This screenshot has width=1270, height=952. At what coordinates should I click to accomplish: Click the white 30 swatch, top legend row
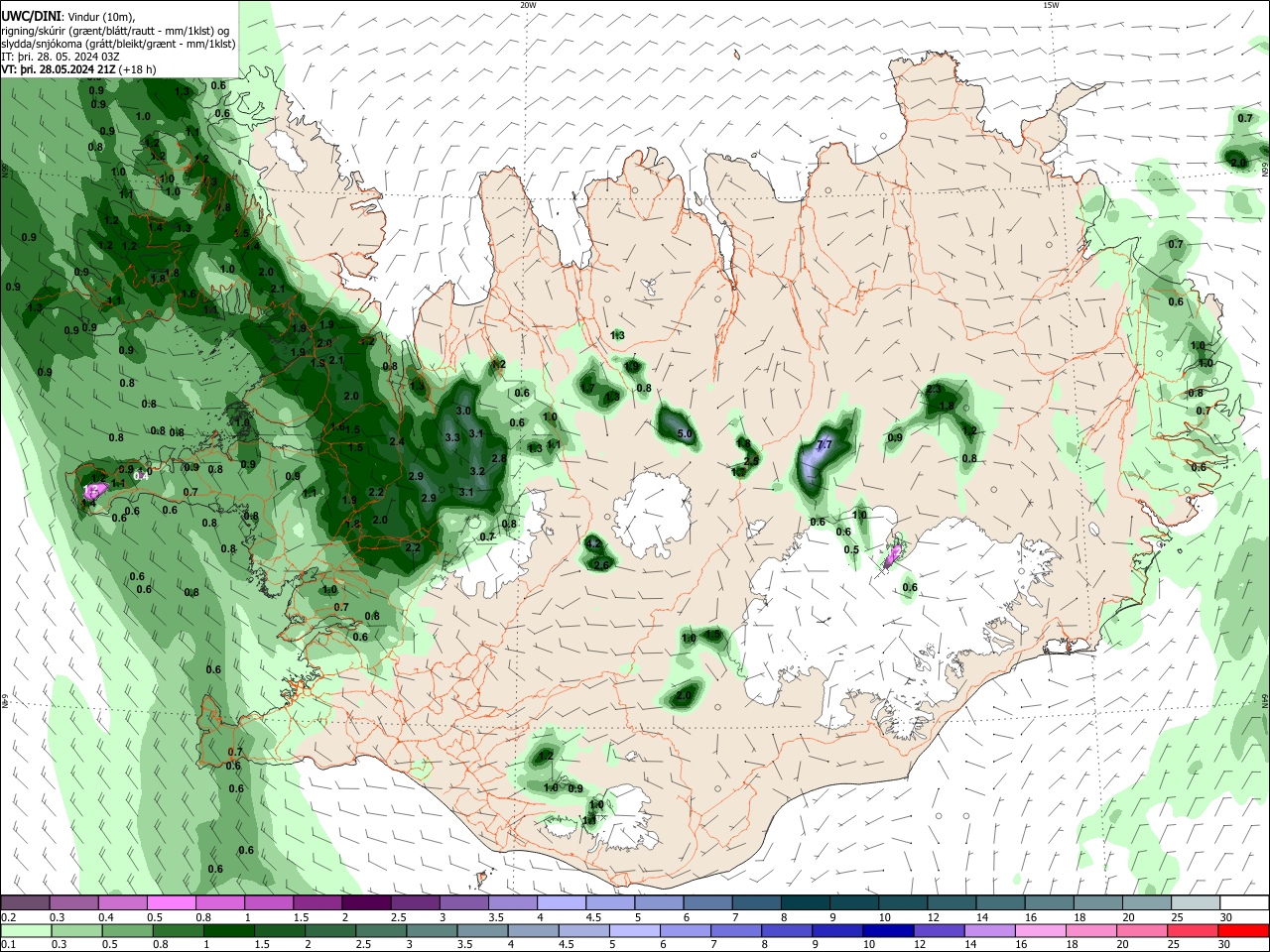(1244, 903)
